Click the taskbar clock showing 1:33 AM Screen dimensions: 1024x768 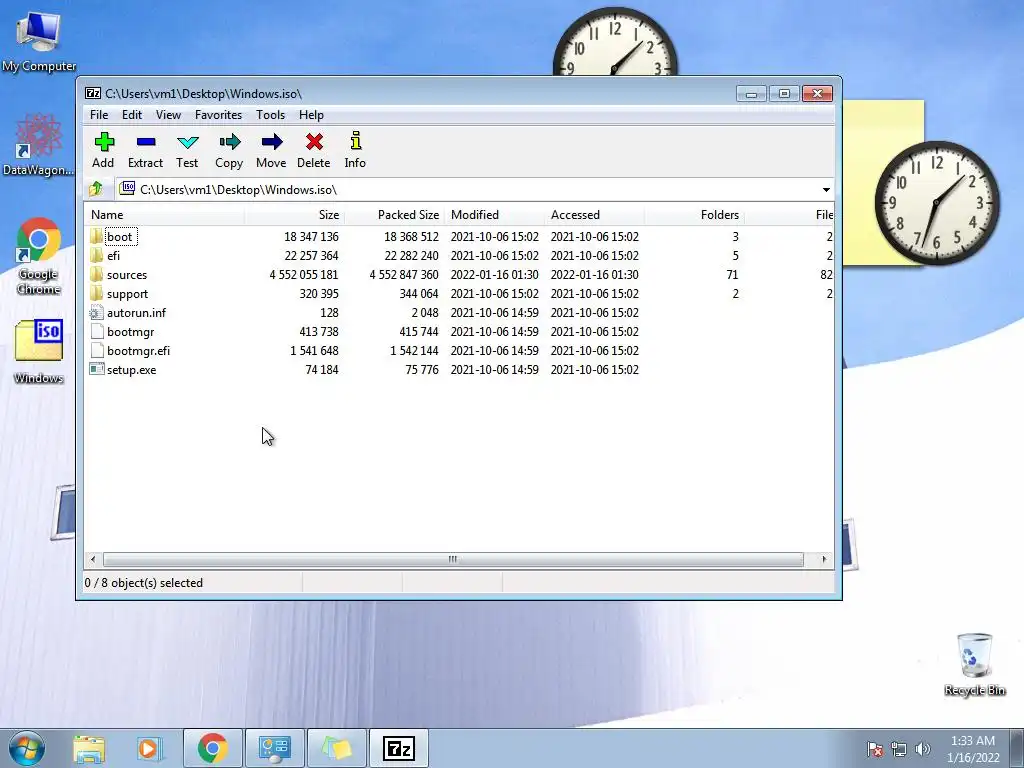973,749
